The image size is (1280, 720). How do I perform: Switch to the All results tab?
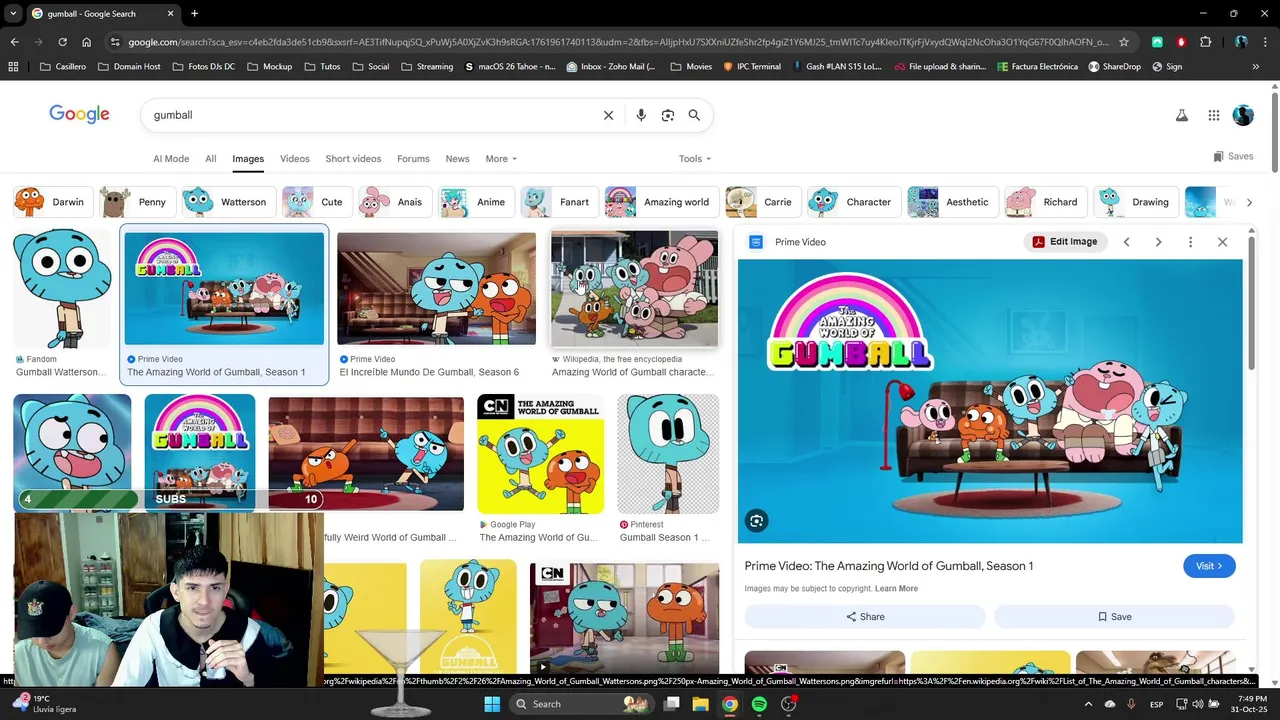pyautogui.click(x=211, y=159)
